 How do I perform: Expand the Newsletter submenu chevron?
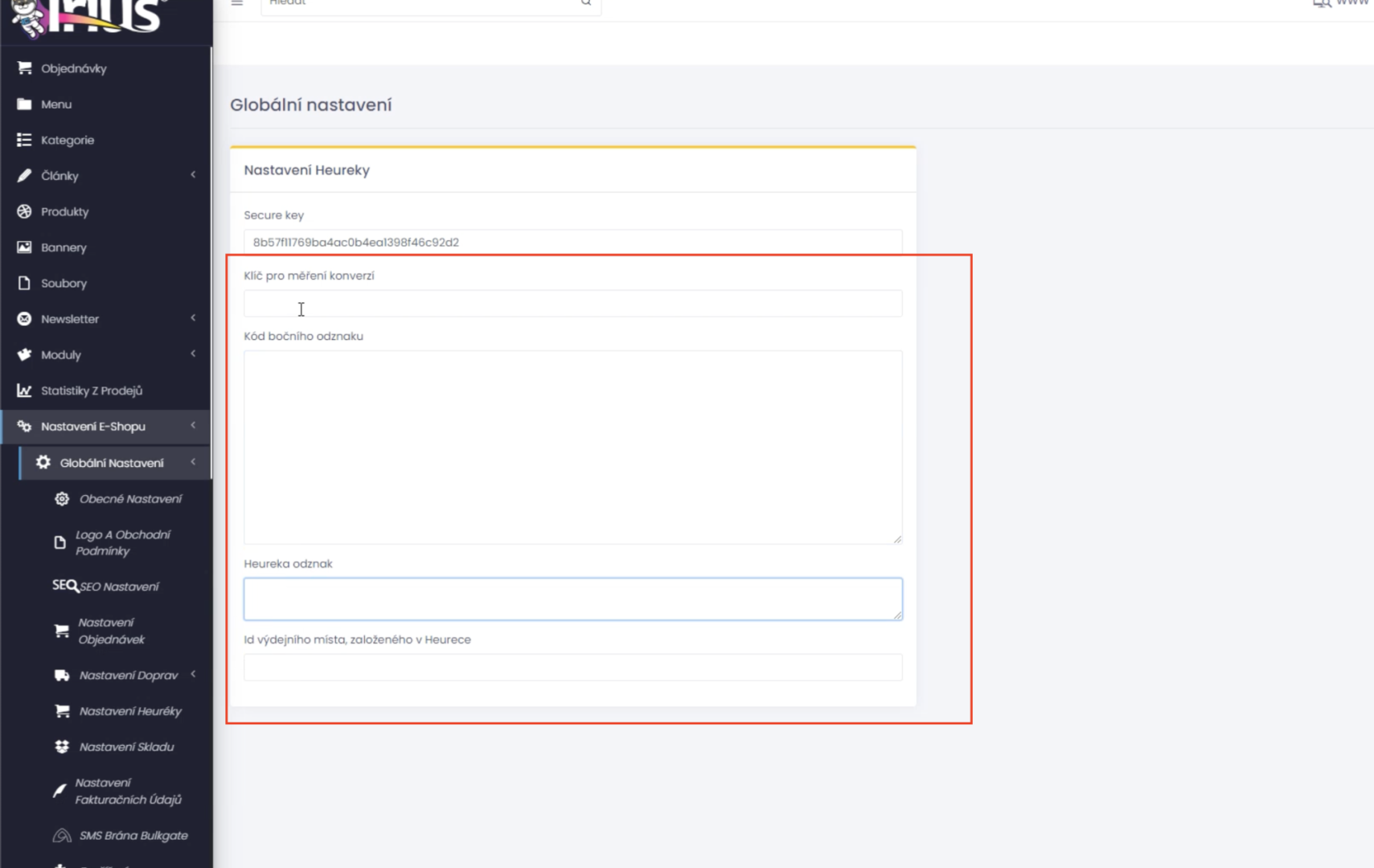coord(193,318)
